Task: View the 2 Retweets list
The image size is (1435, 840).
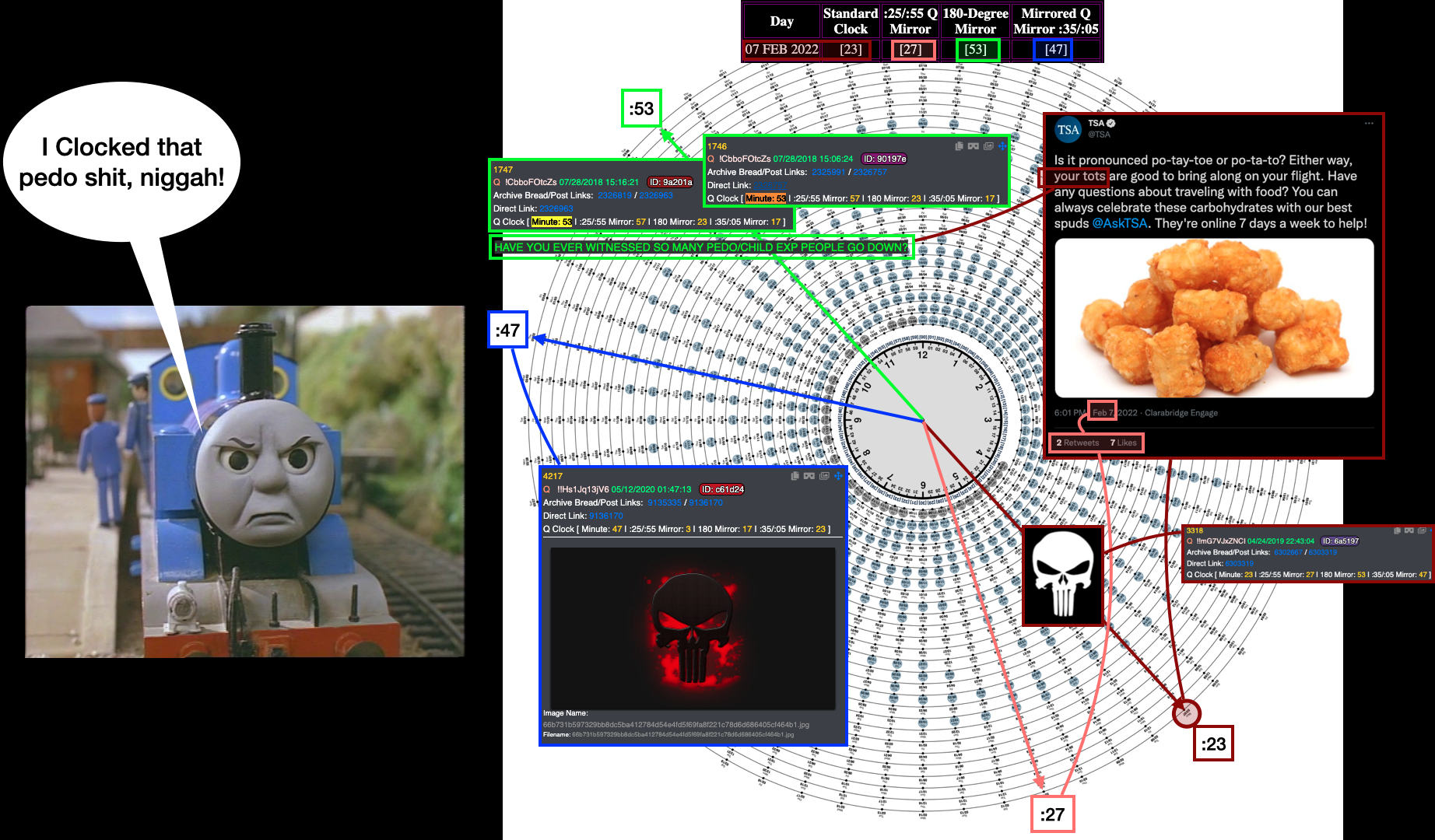Action: pyautogui.click(x=1078, y=443)
